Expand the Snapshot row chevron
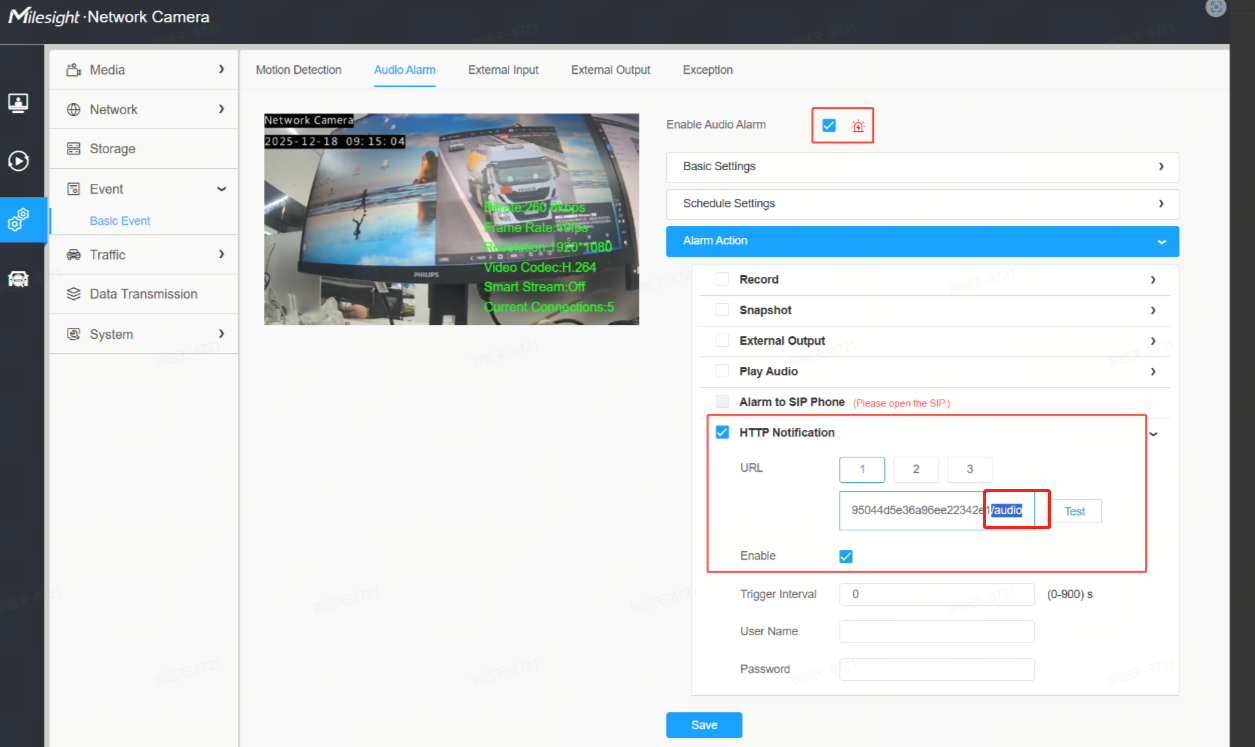This screenshot has height=747, width=1255. (1153, 310)
